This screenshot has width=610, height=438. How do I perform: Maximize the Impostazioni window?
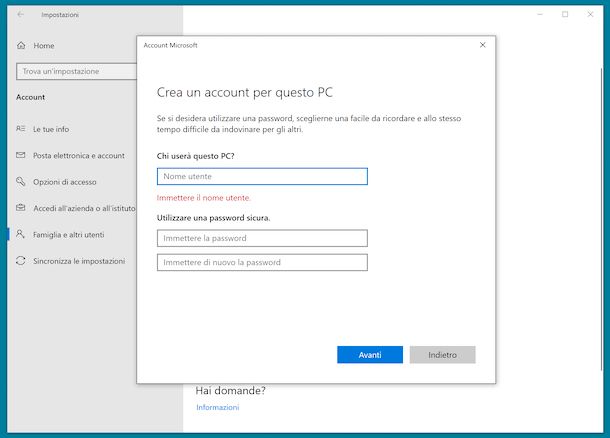pyautogui.click(x=565, y=14)
